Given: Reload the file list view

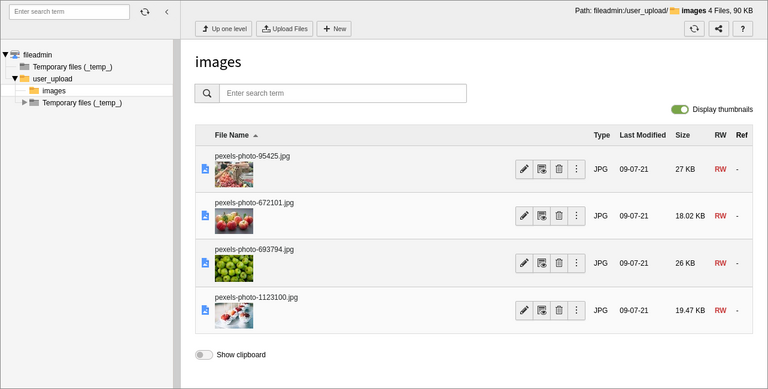Looking at the screenshot, I should pyautogui.click(x=694, y=29).
